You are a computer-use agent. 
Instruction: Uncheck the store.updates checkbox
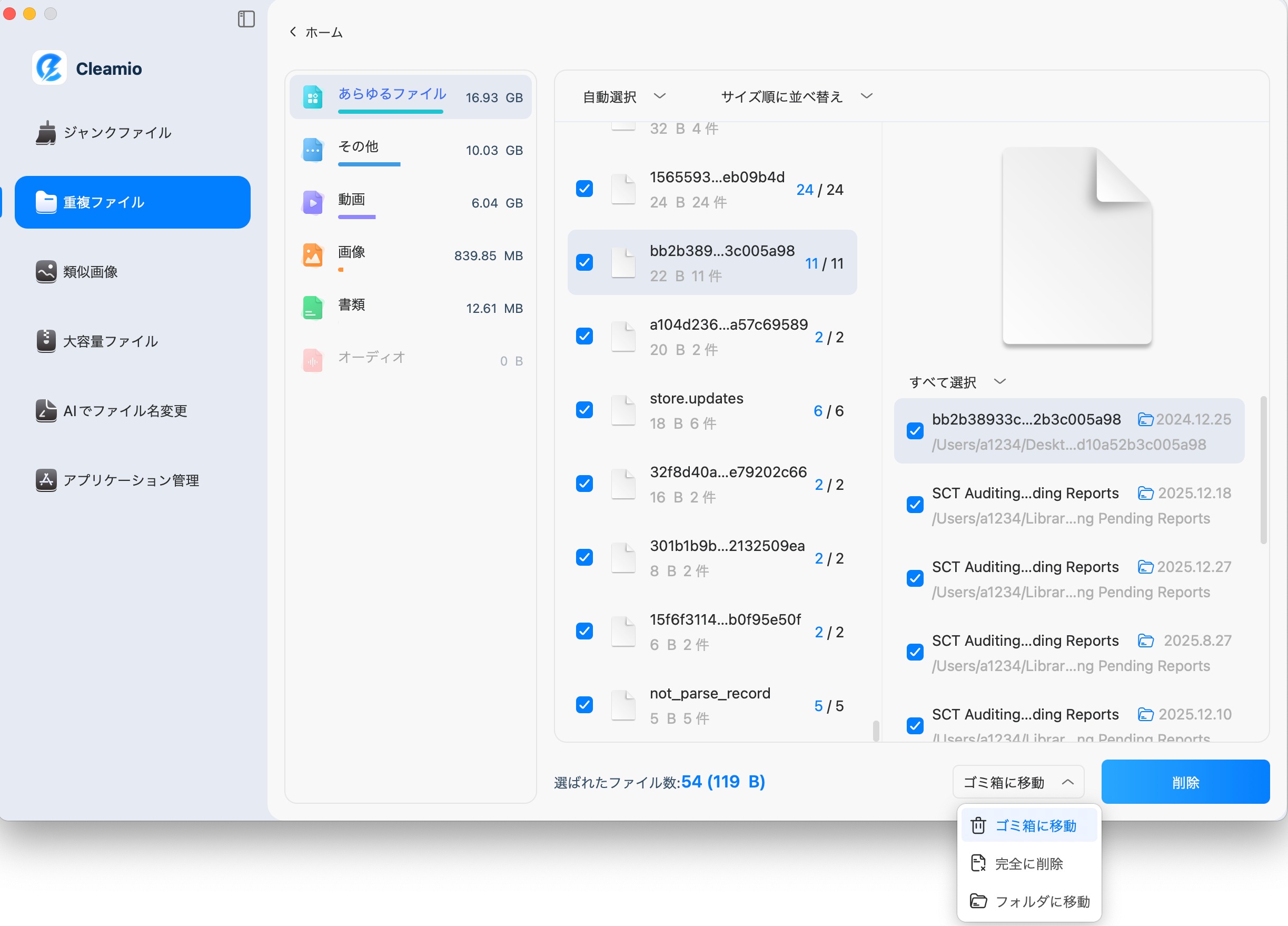point(584,410)
